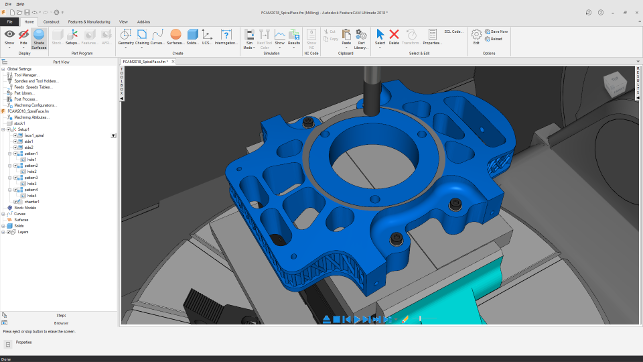643x362 pixels.
Task: Collapse the pattern1 tree node
Action: point(10,154)
